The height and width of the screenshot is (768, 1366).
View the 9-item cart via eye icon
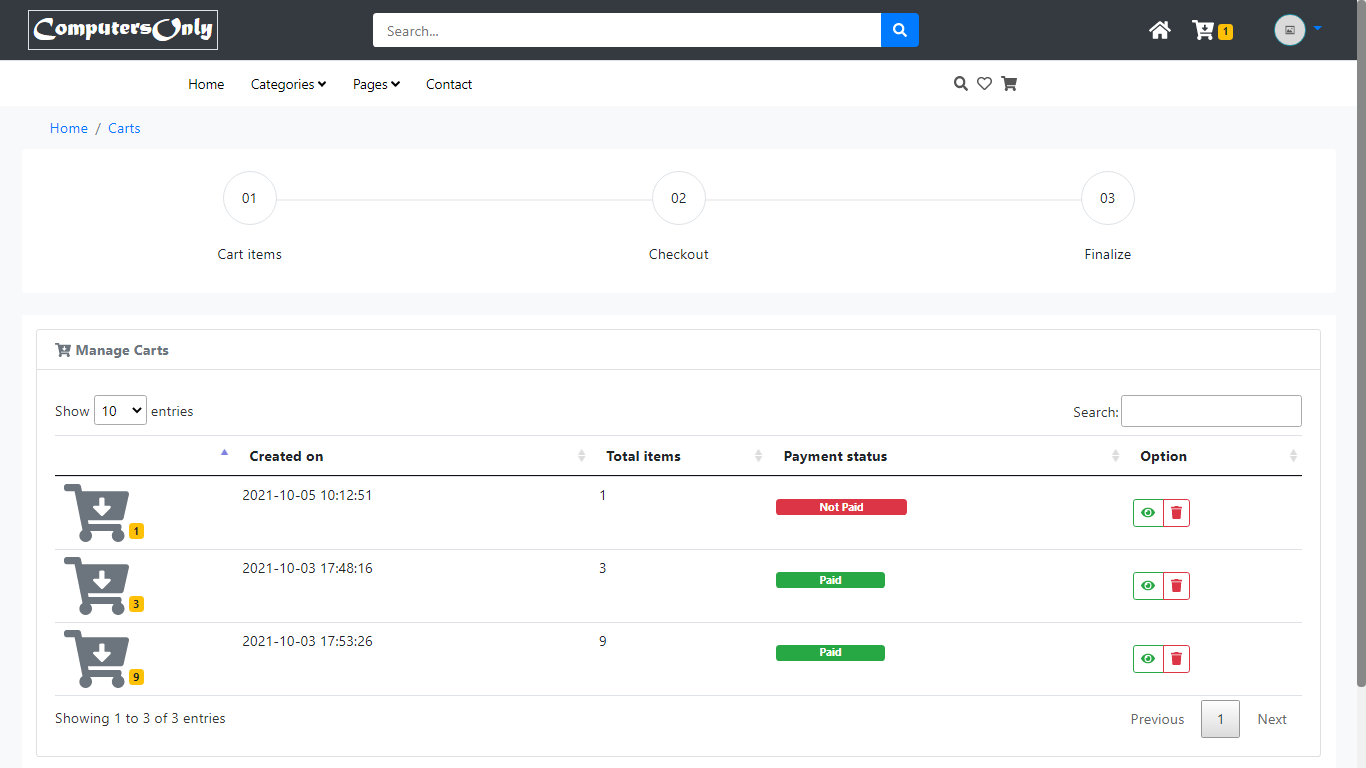[x=1148, y=659]
